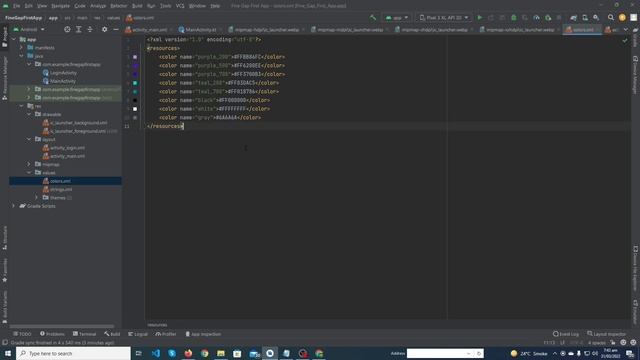This screenshot has height=360, width=640.
Task: Hide the Project panel with minus icon
Action: click(x=116, y=29)
